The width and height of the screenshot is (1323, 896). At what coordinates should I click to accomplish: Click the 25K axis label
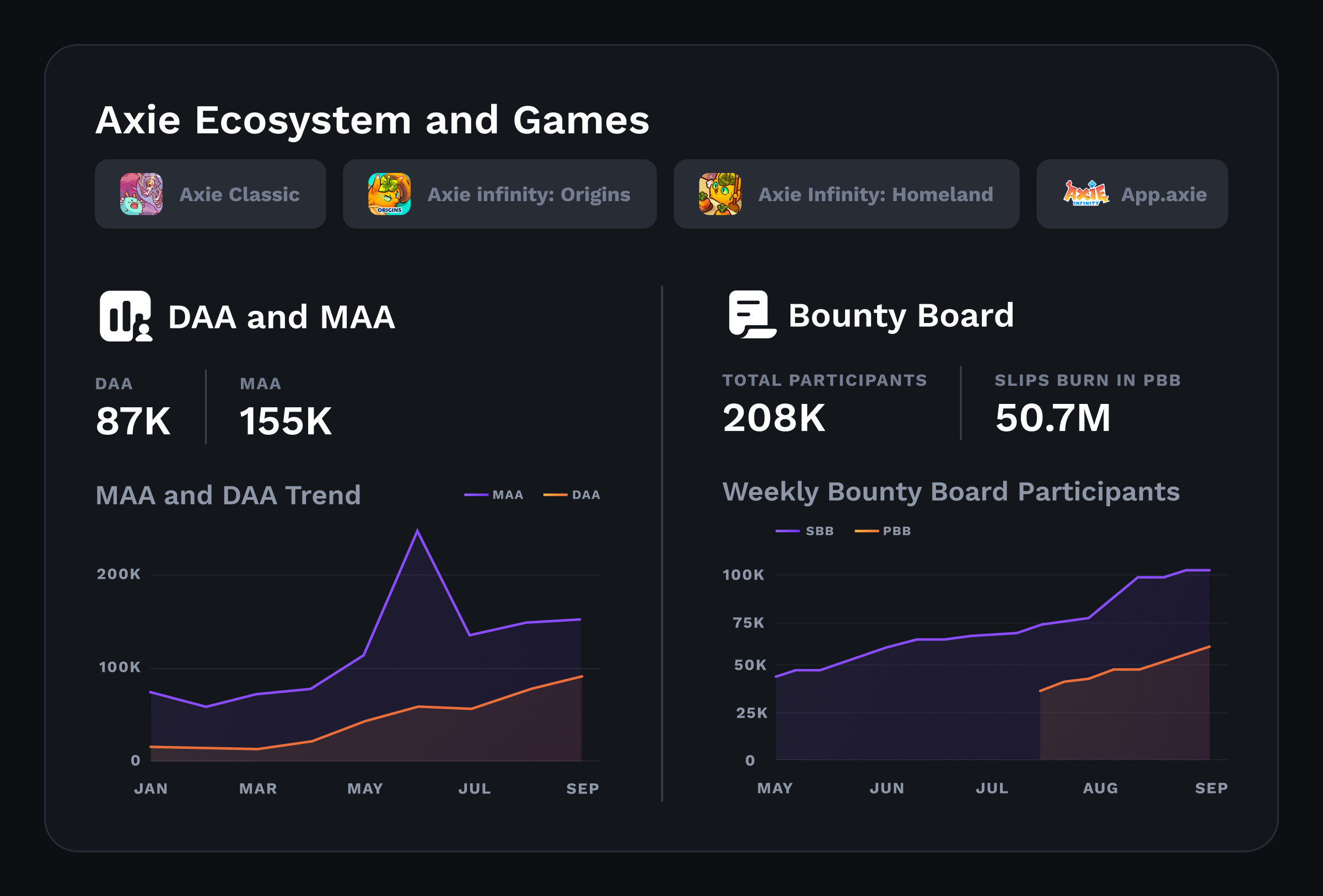pyautogui.click(x=752, y=713)
